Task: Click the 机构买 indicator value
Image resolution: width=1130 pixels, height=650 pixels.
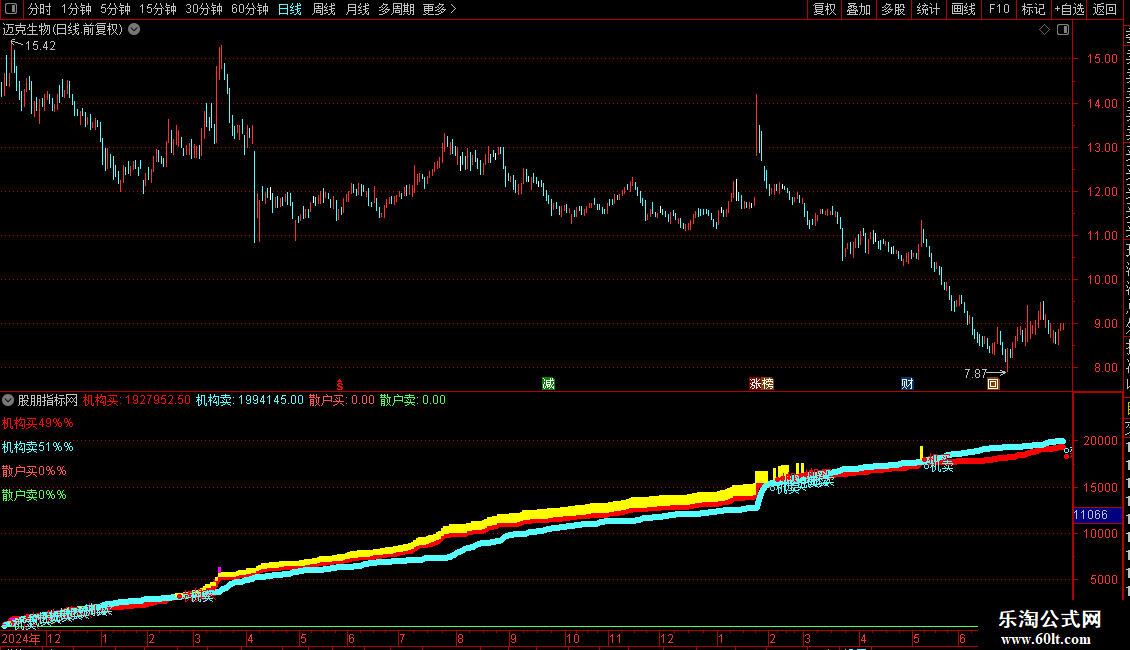Action: (x=137, y=400)
